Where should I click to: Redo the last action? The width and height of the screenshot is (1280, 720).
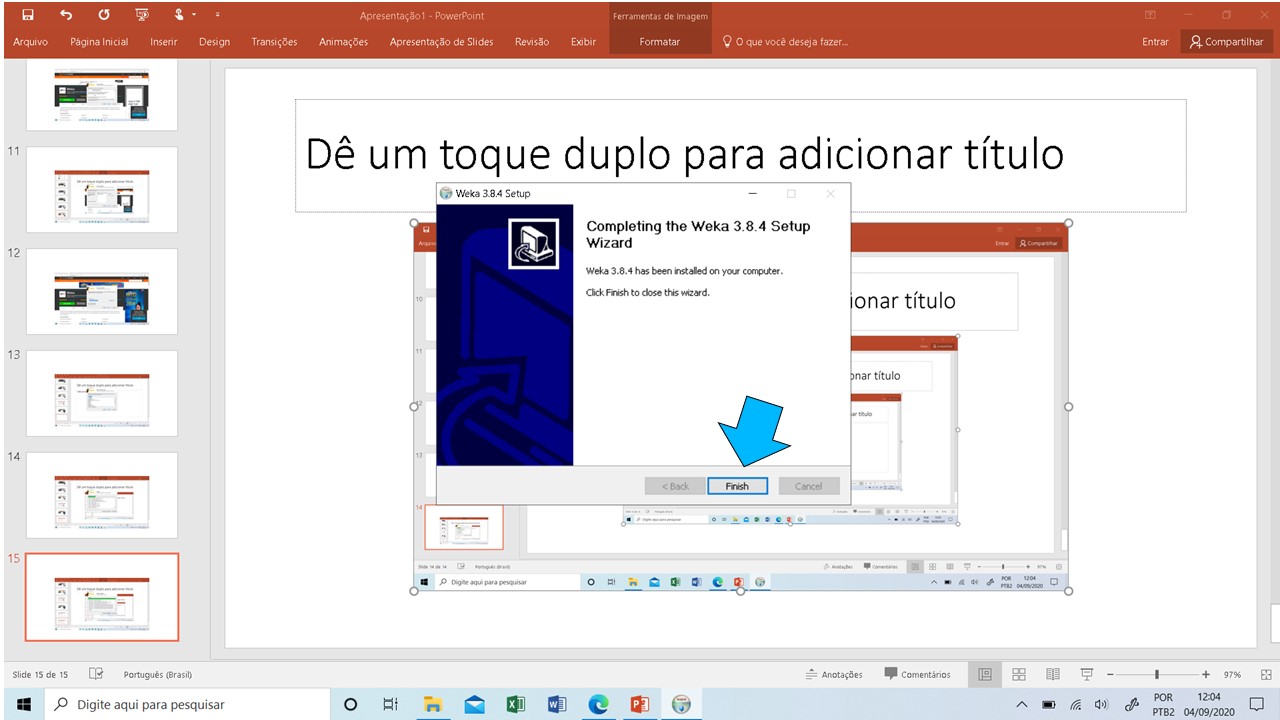tap(104, 15)
